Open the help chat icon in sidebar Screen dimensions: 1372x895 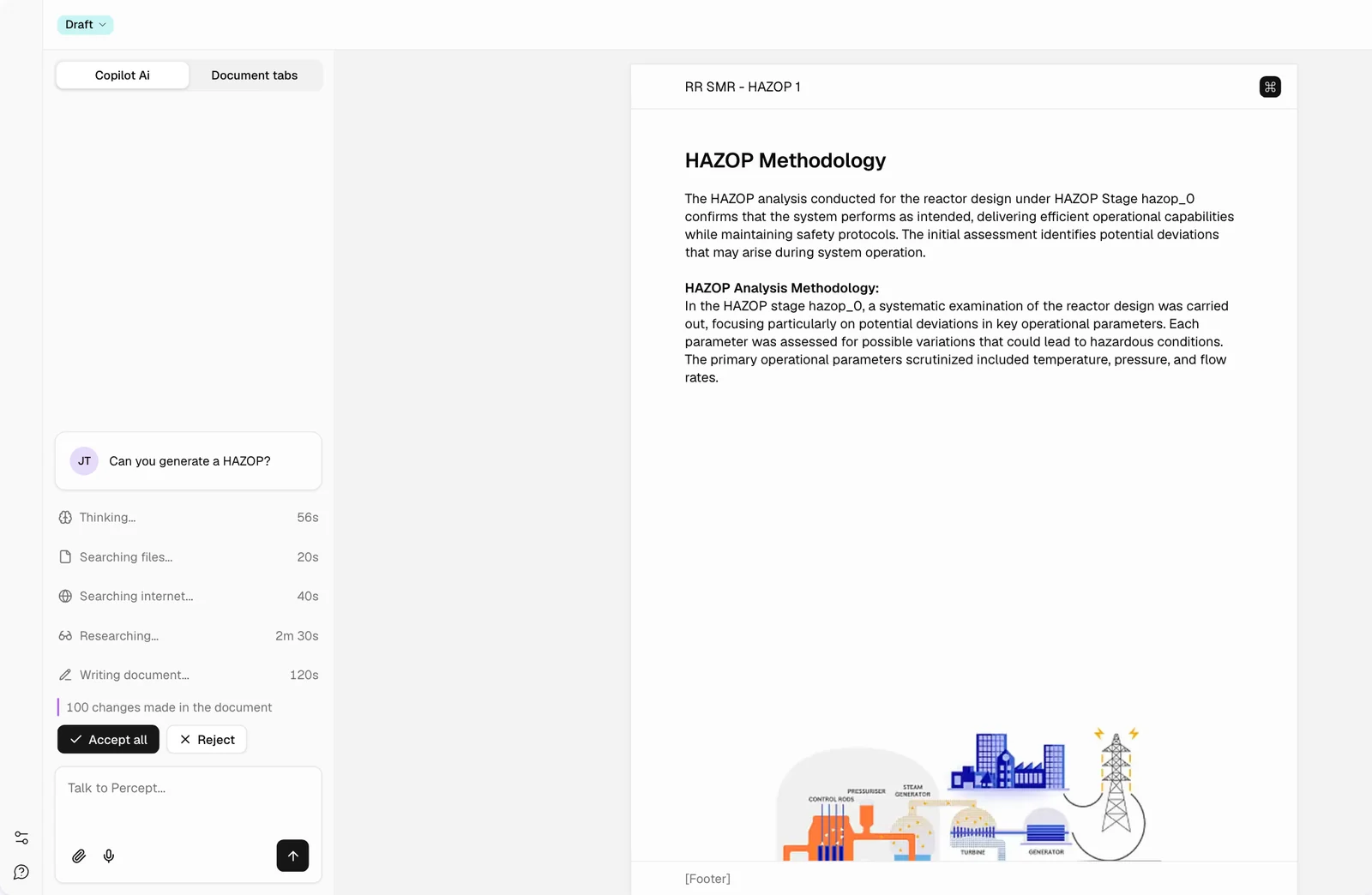click(21, 872)
